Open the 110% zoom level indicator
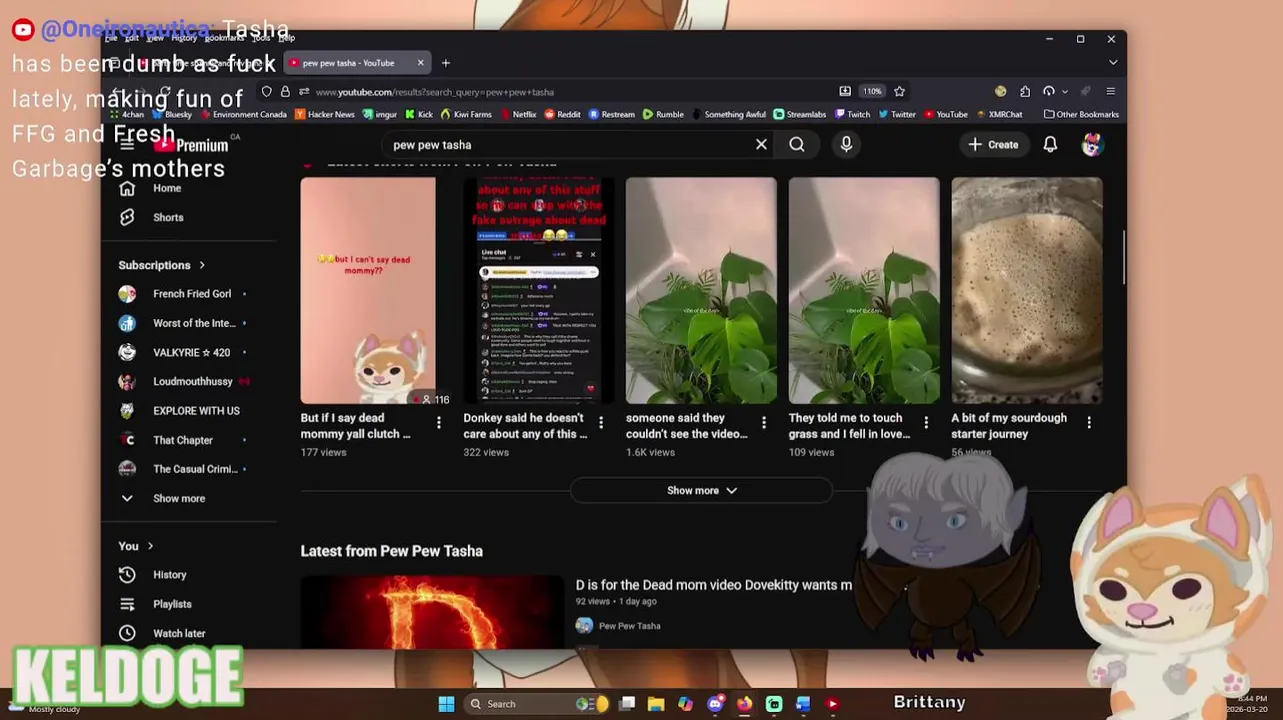1283x720 pixels. [x=873, y=91]
